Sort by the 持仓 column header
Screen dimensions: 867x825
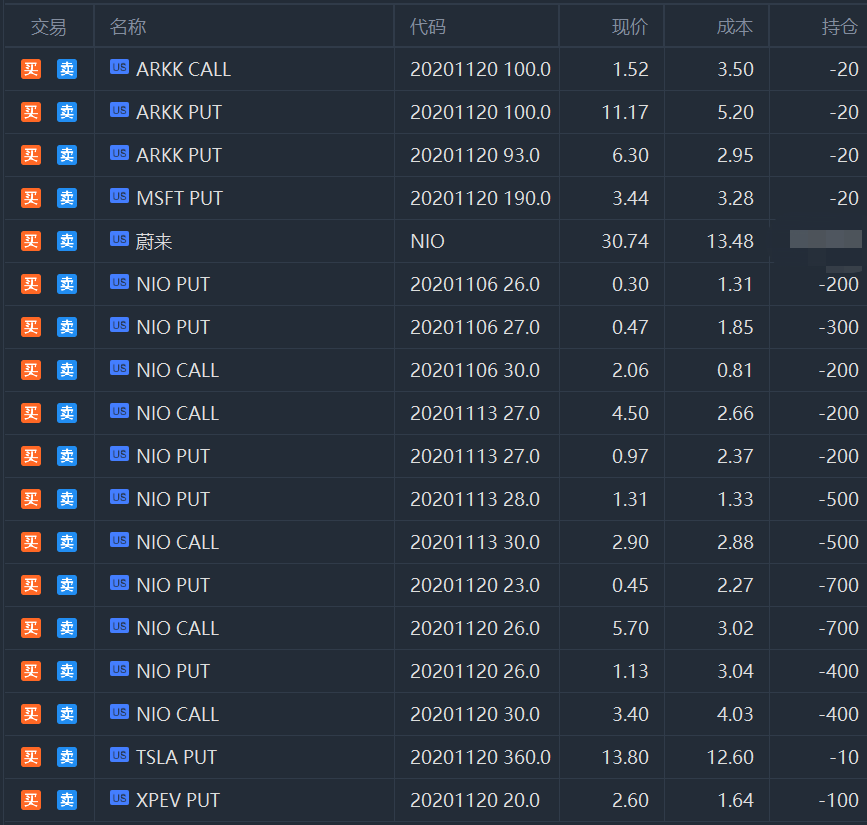[840, 27]
